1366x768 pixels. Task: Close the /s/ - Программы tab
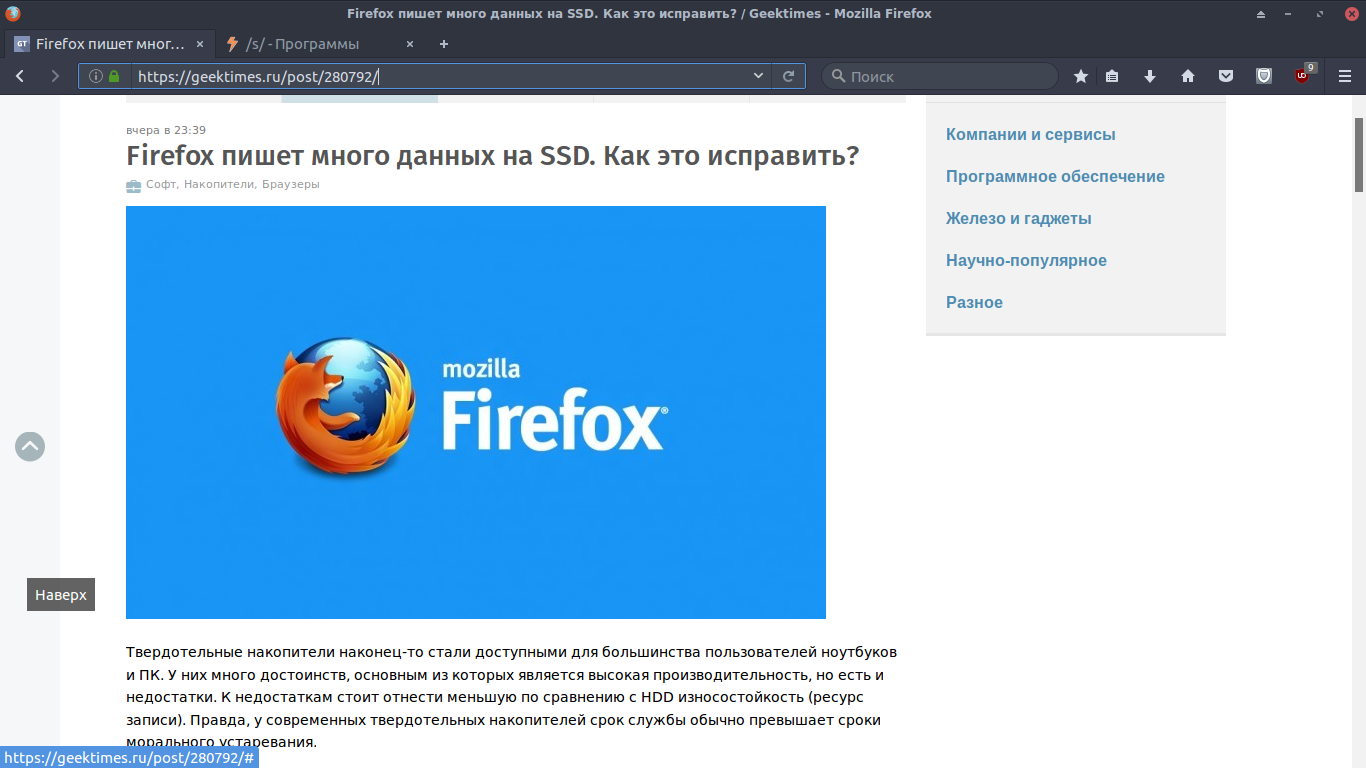409,44
